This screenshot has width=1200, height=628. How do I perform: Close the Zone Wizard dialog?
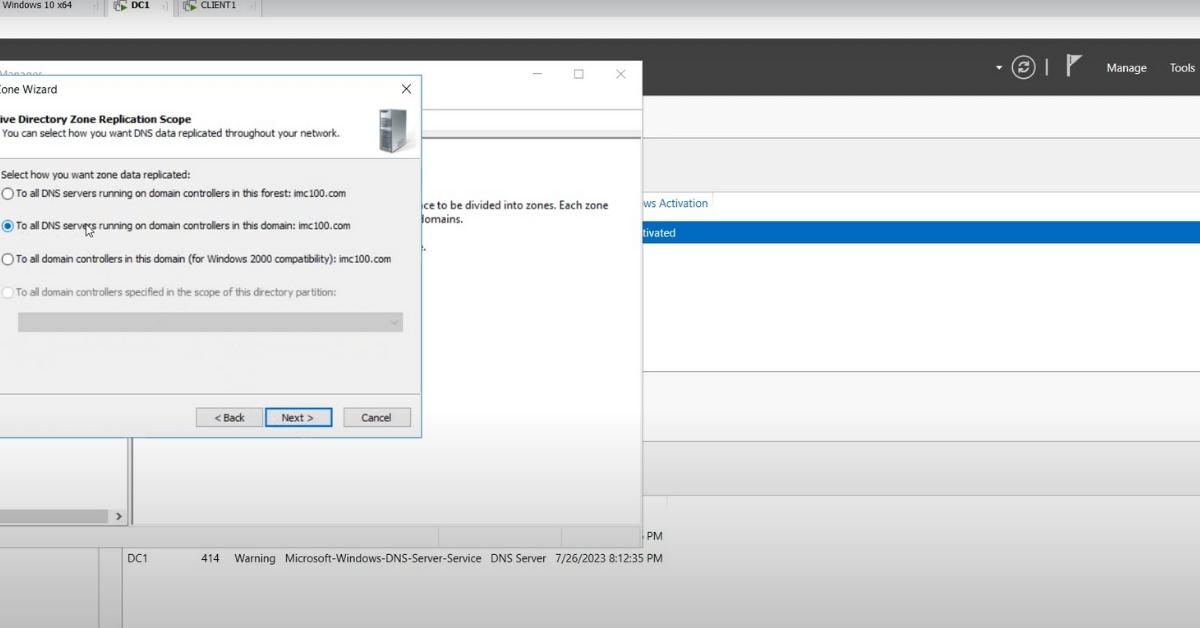pos(406,89)
